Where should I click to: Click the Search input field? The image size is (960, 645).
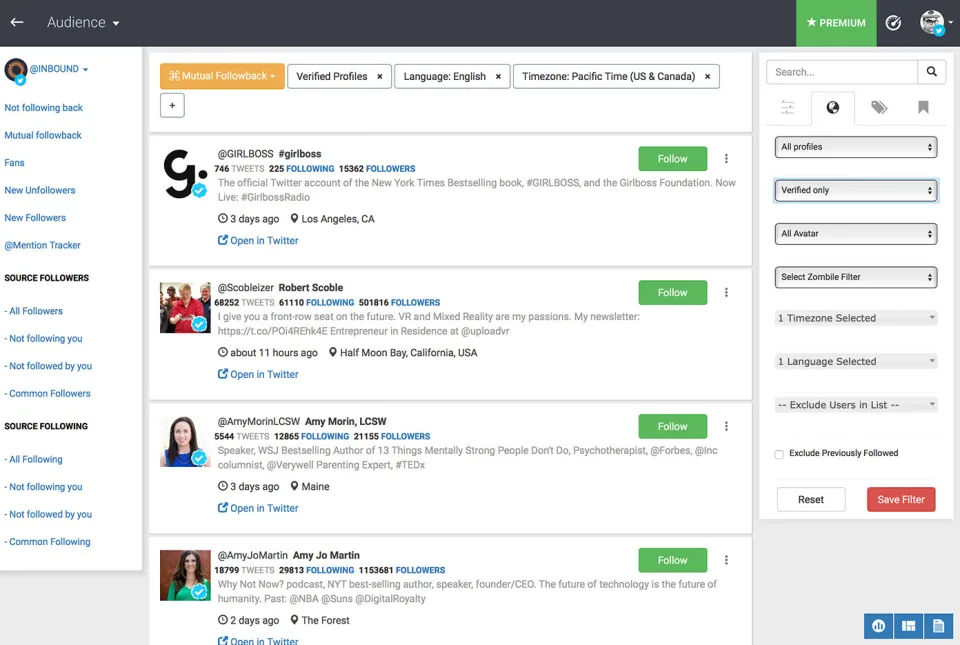[x=842, y=72]
